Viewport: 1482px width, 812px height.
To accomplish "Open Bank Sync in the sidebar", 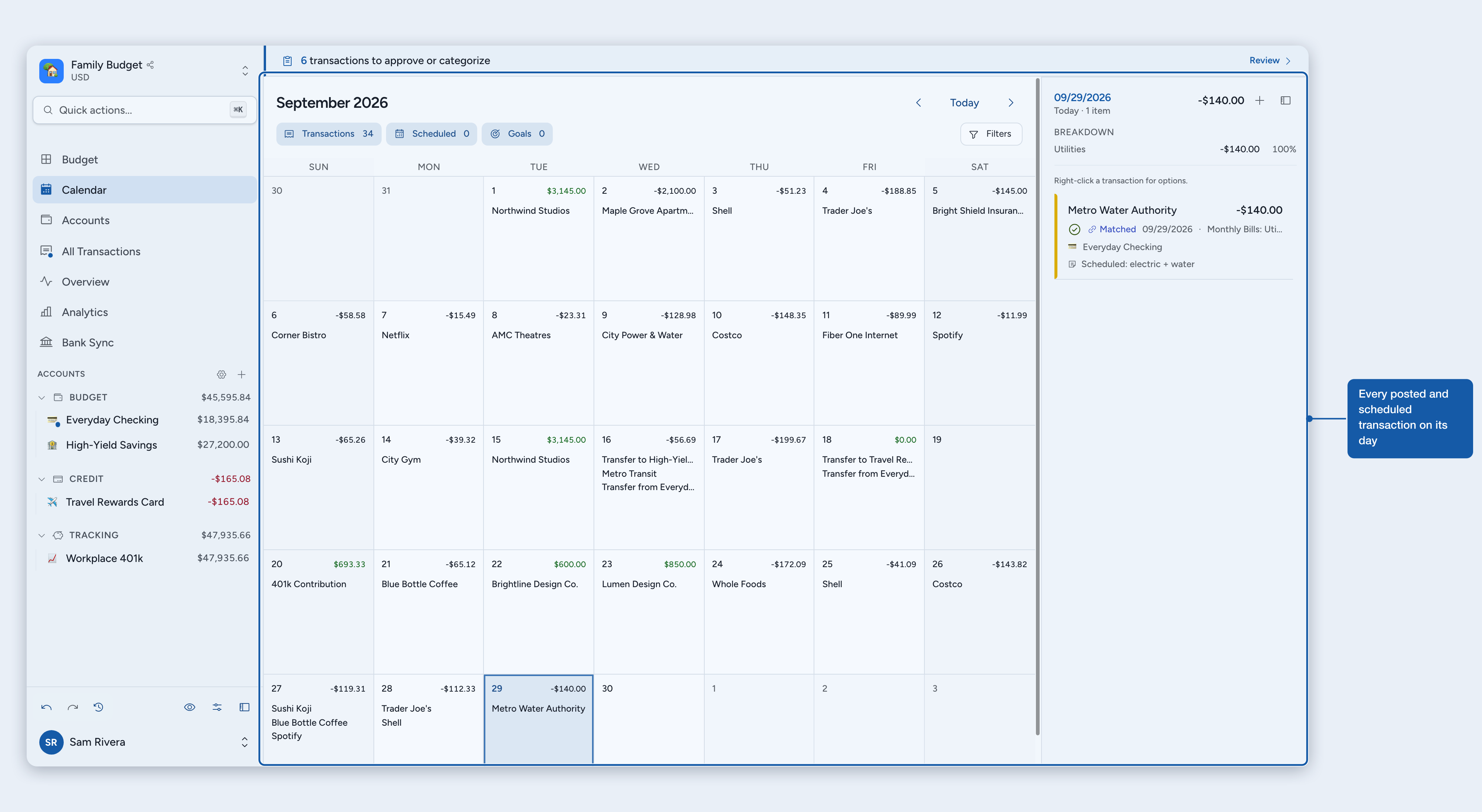I will (x=145, y=343).
